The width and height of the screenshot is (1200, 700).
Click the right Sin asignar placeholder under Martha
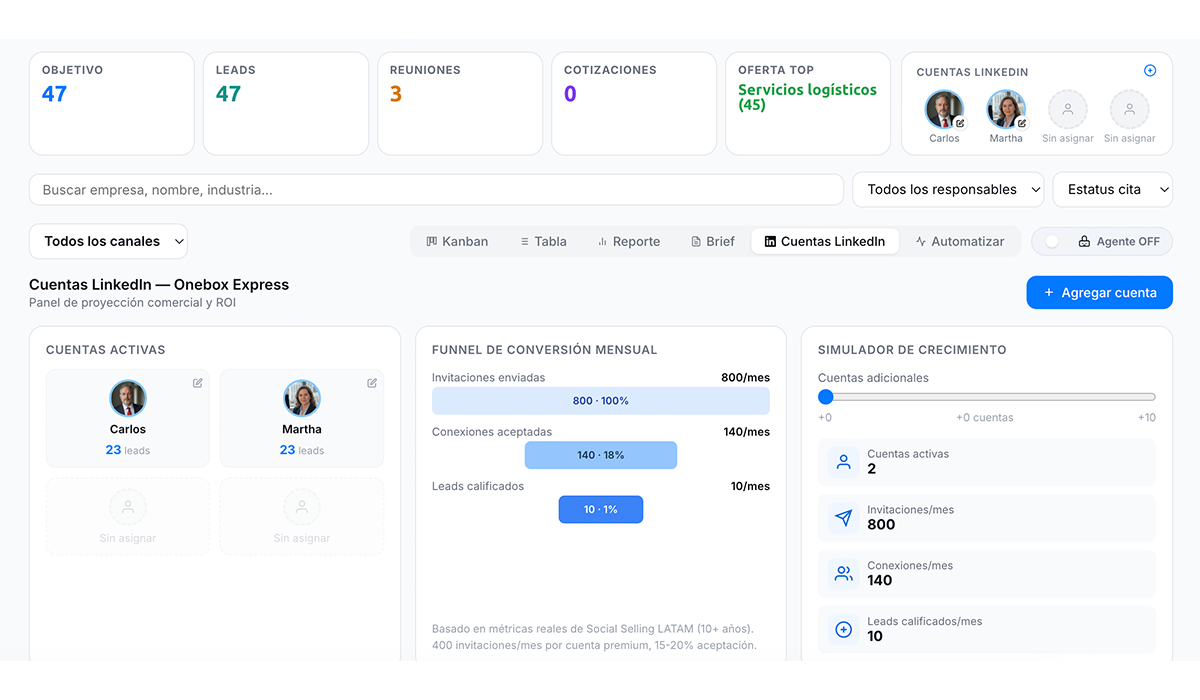click(302, 516)
